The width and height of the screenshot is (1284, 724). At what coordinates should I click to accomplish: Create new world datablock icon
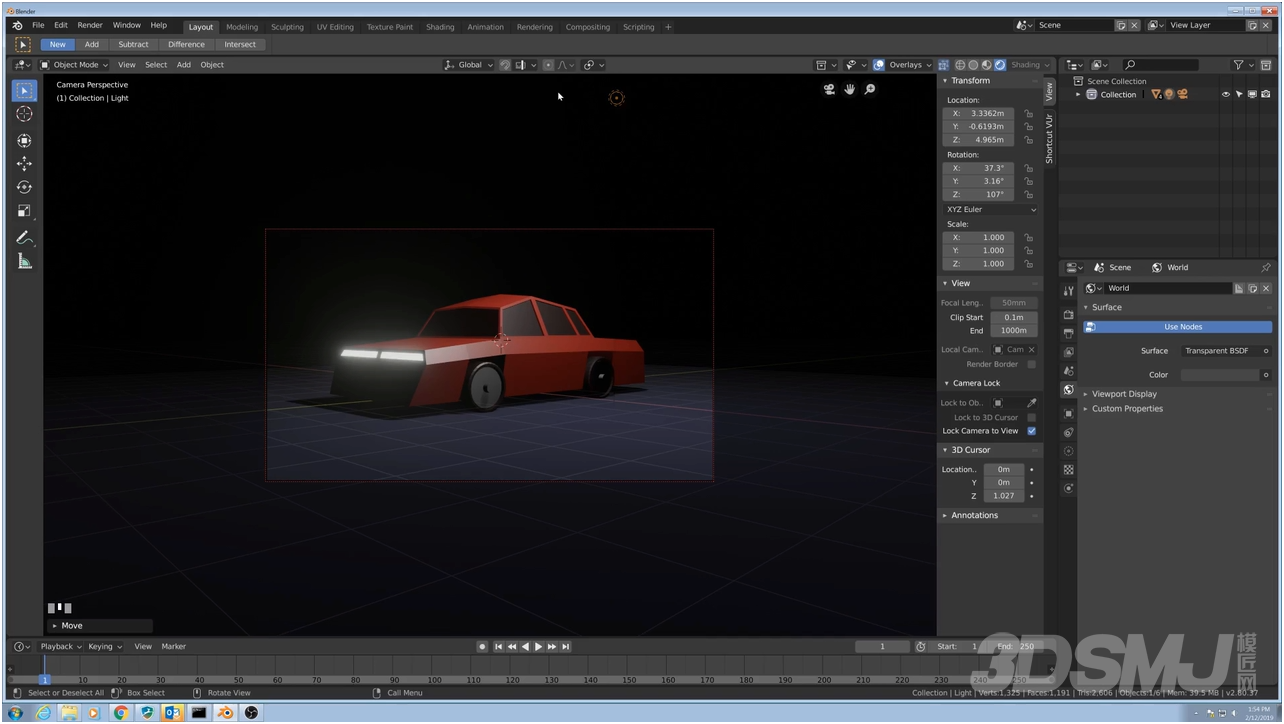click(x=1252, y=288)
